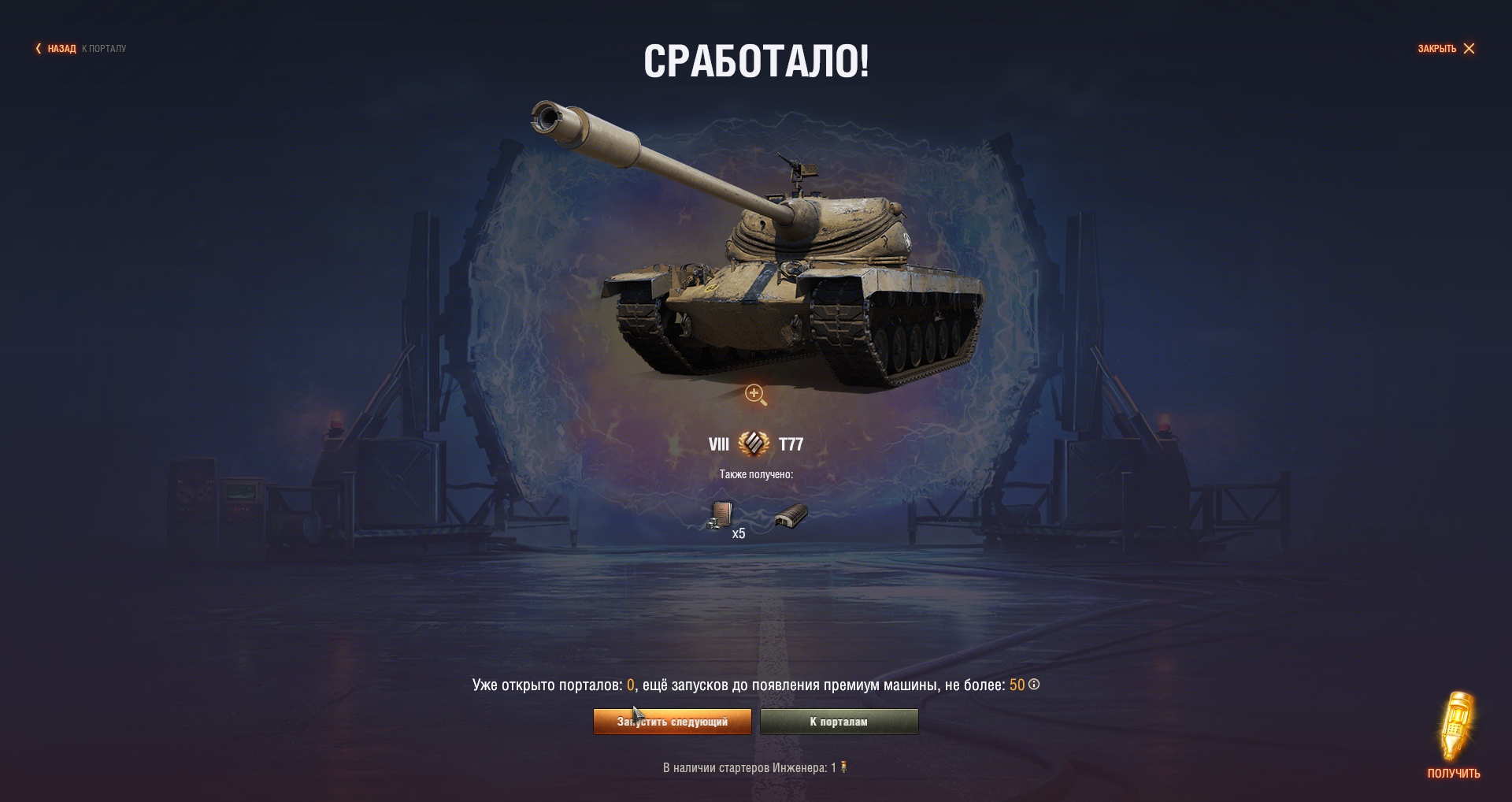Click the orange 50 launches counter
This screenshot has width=1512, height=802.
[1017, 685]
